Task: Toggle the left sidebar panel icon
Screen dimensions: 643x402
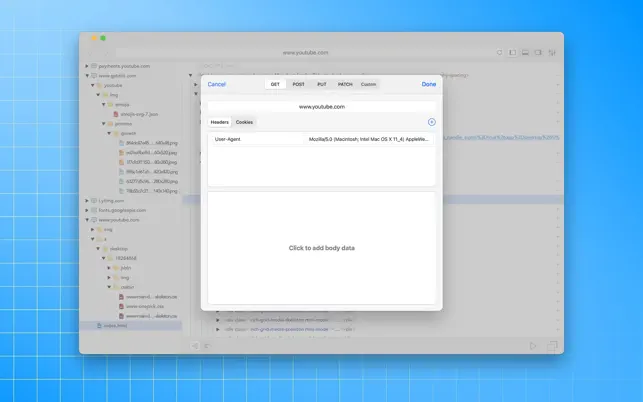Action: pos(512,53)
